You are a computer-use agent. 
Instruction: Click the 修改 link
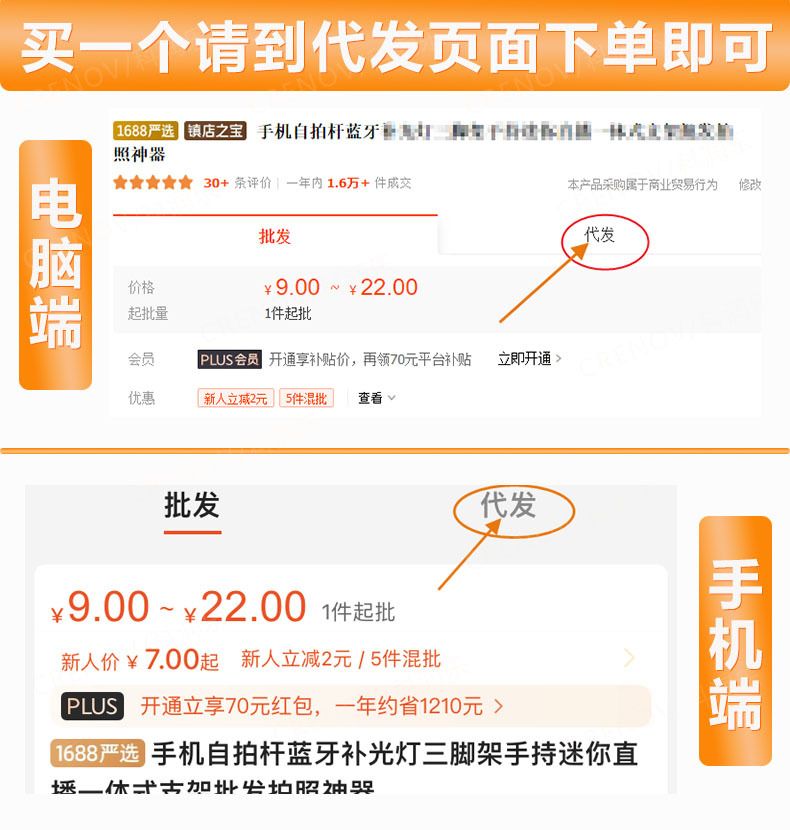pos(750,185)
